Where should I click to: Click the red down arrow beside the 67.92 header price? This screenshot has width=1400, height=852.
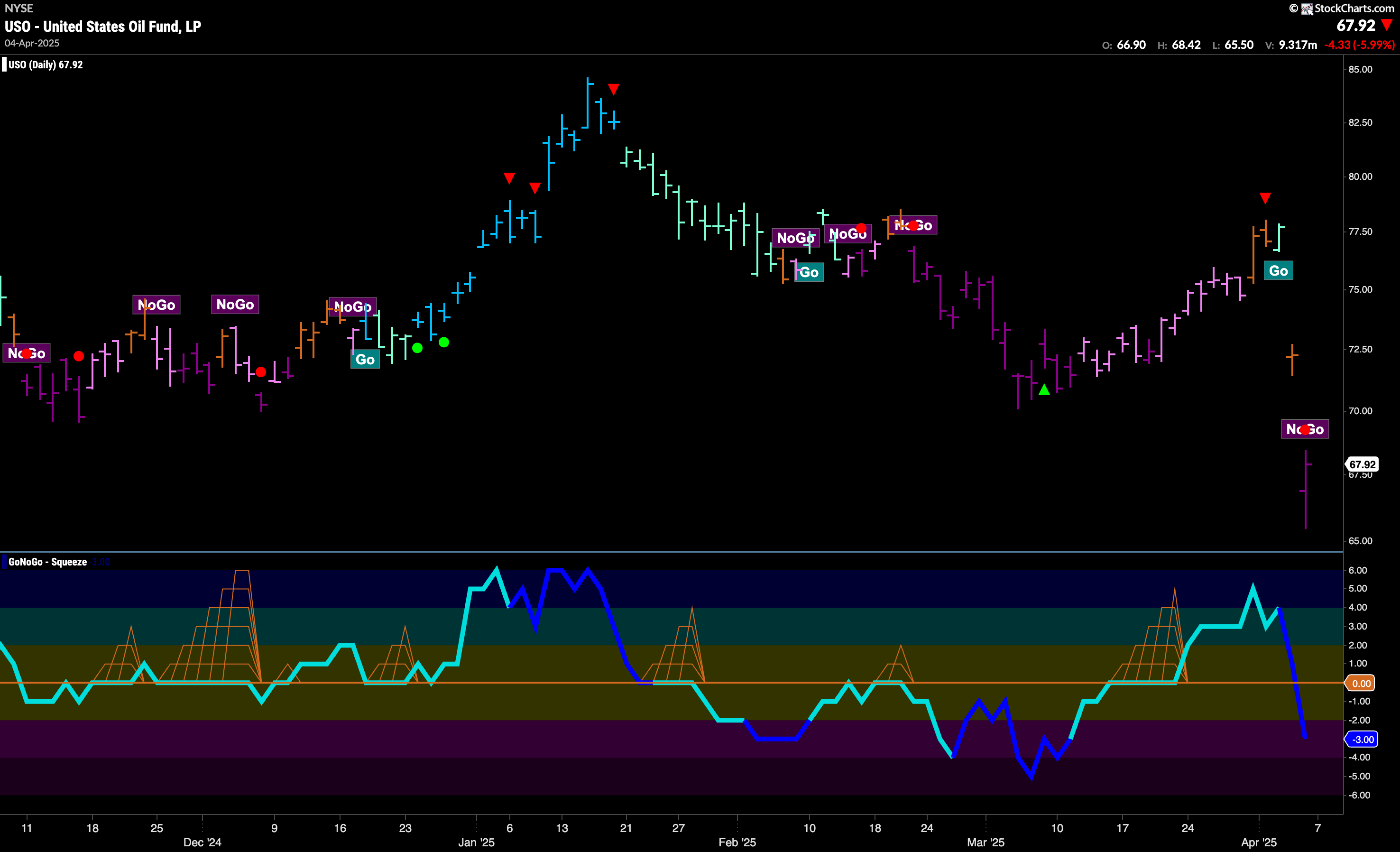tap(1387, 26)
